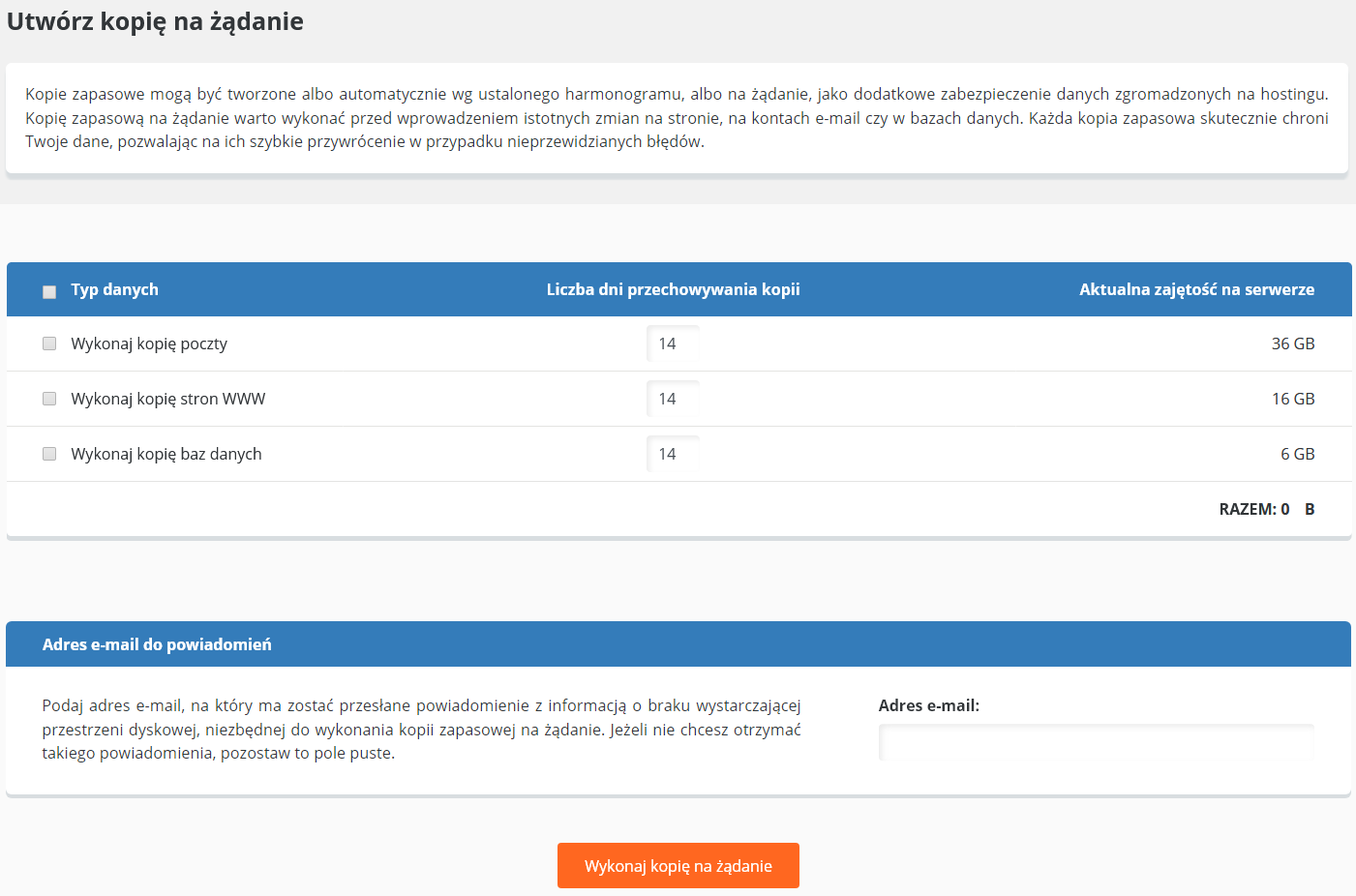This screenshot has height=896, width=1356.
Task: Click the Adres e-mail input field
Action: tap(1097, 742)
